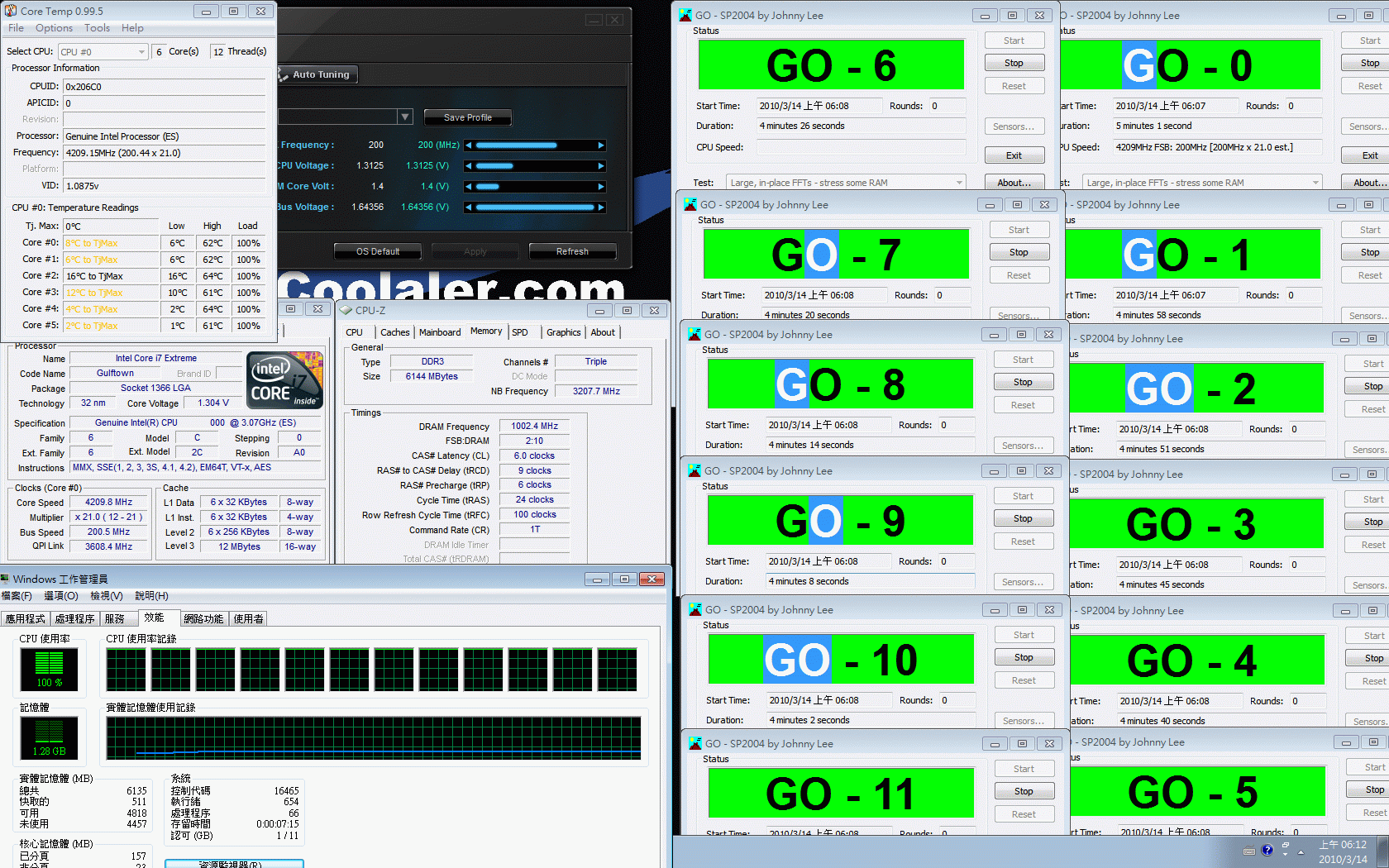Click the GO - 7 SP2004 window icon
Screen dimensions: 1389x868
[690, 204]
